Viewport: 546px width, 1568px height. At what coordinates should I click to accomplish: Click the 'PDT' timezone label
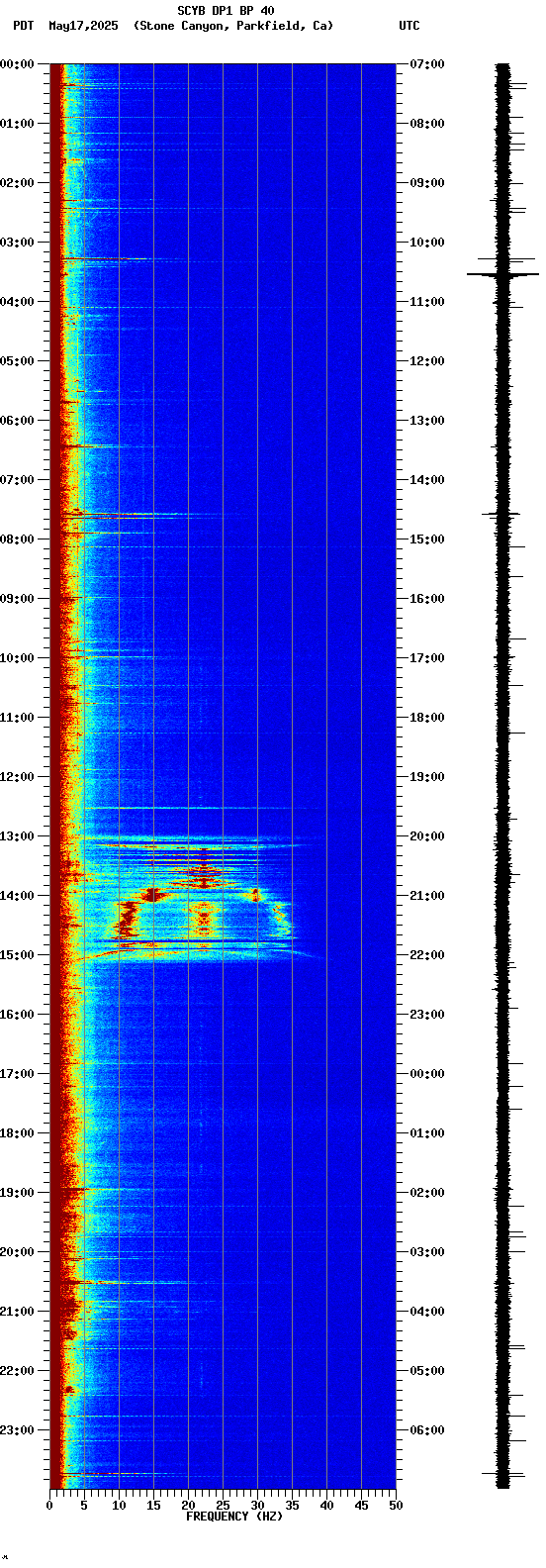coord(23,26)
